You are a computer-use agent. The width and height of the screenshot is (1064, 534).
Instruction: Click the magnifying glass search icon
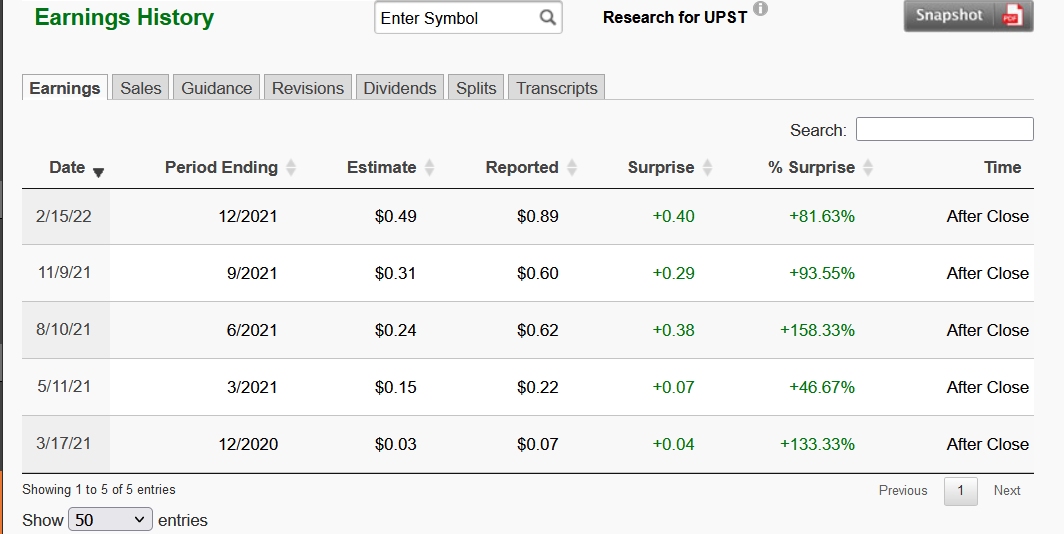[547, 18]
